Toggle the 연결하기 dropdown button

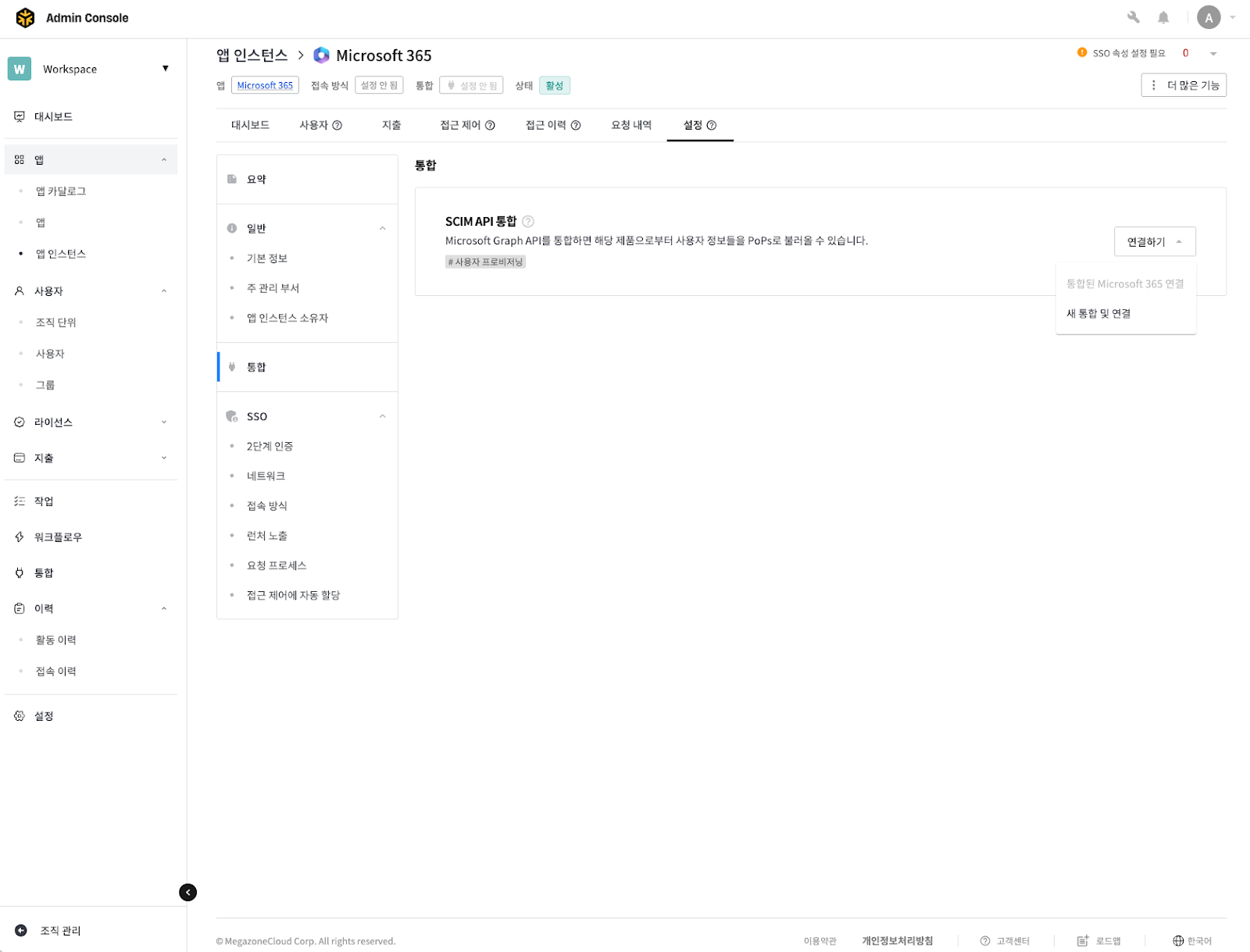pos(1154,242)
